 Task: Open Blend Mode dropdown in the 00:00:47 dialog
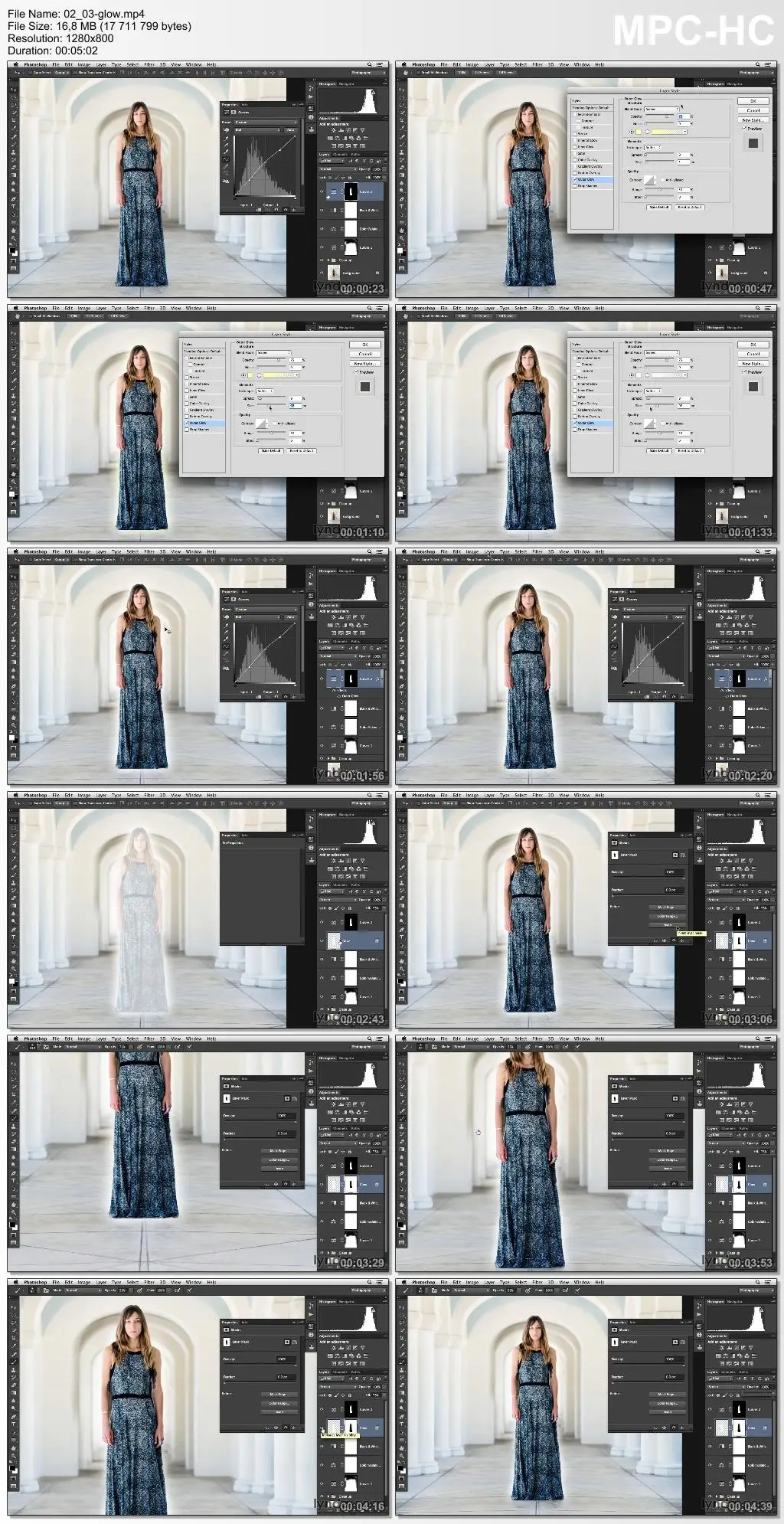[661, 110]
